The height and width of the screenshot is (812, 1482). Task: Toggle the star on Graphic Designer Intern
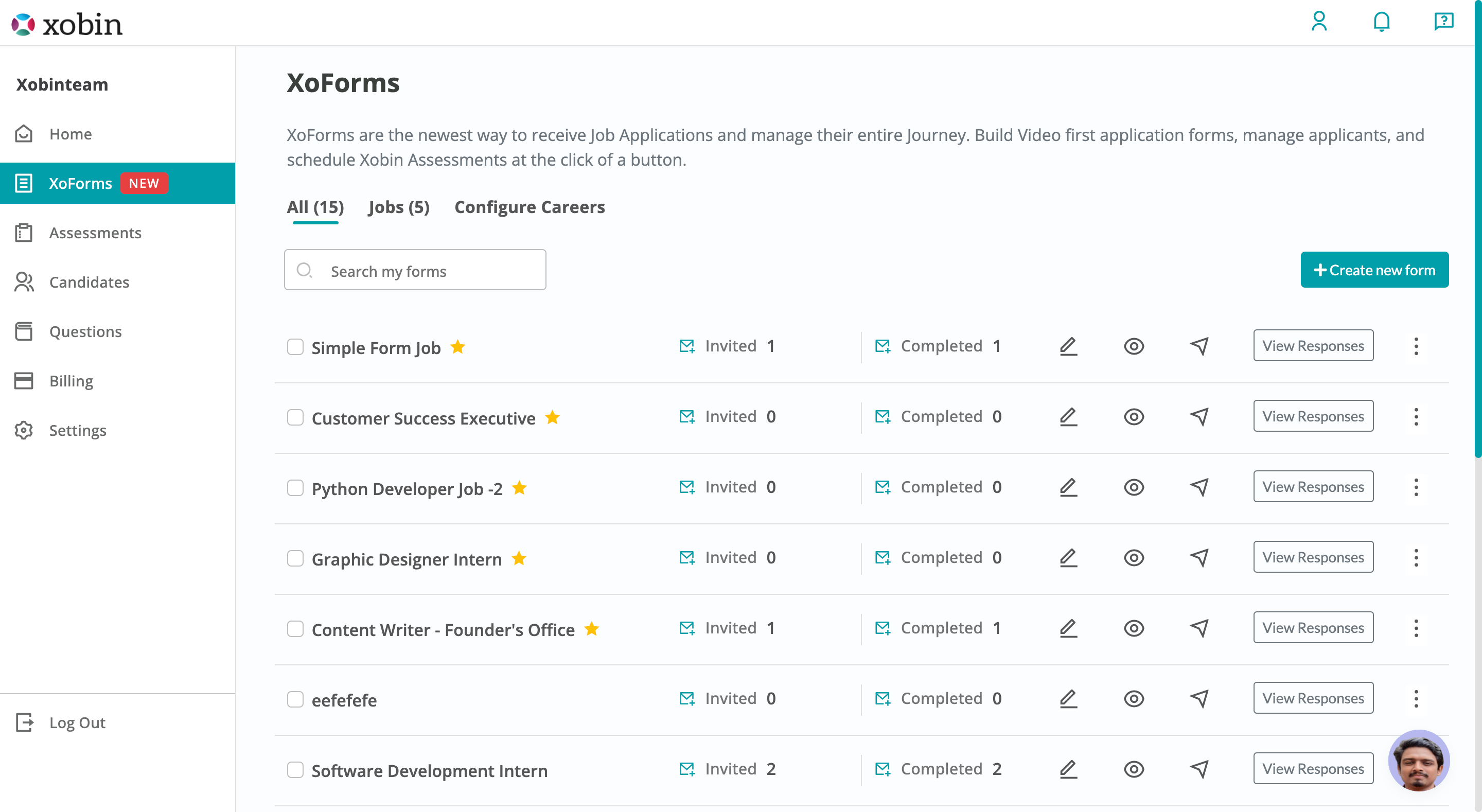[519, 558]
